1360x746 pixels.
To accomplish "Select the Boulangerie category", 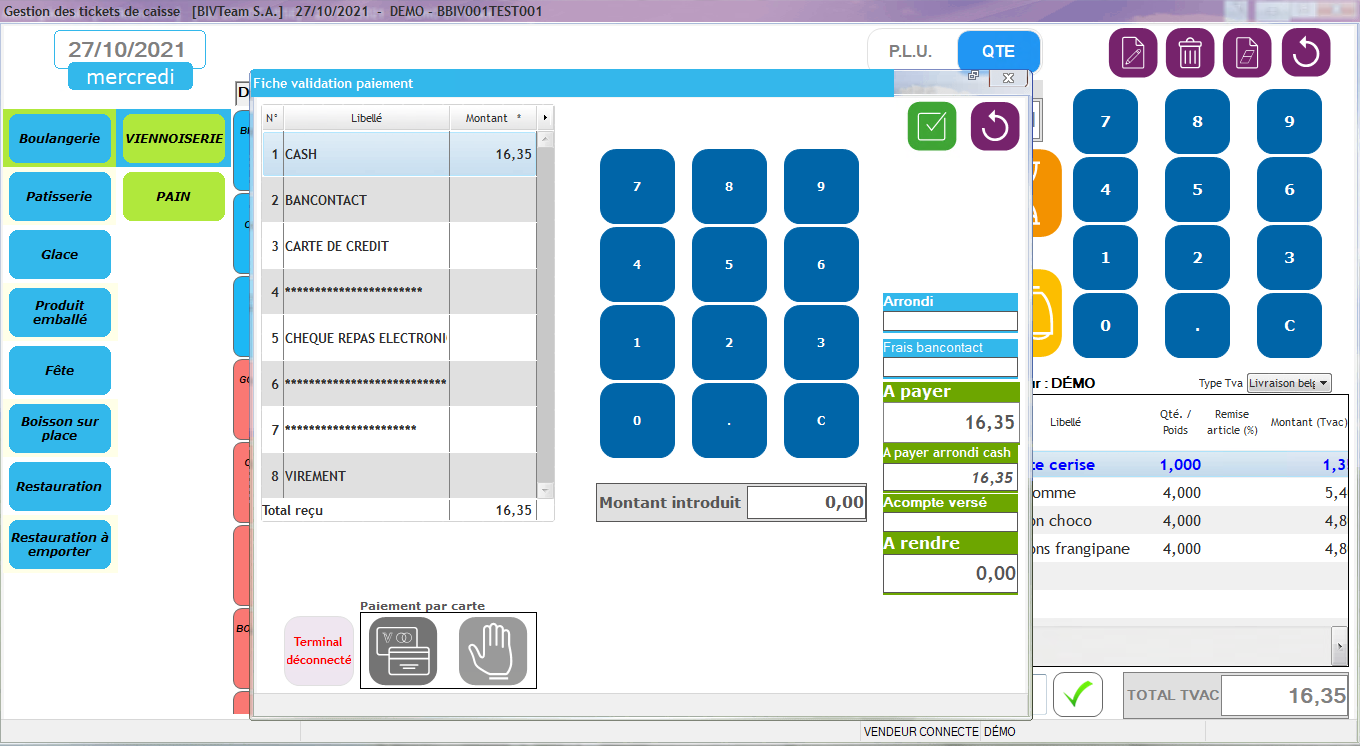I will coord(60,139).
